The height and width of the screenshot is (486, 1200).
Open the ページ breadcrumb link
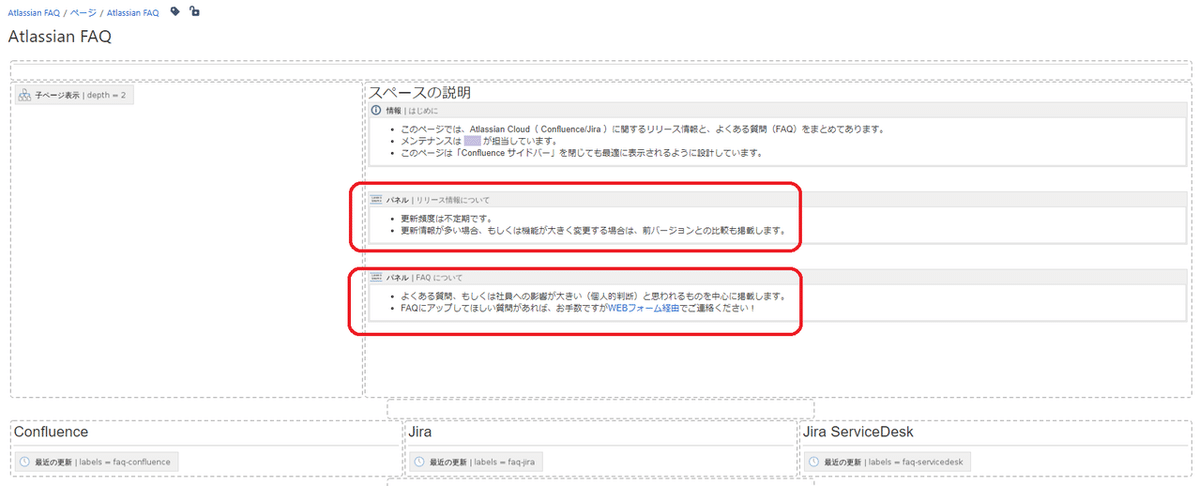pyautogui.click(x=83, y=13)
